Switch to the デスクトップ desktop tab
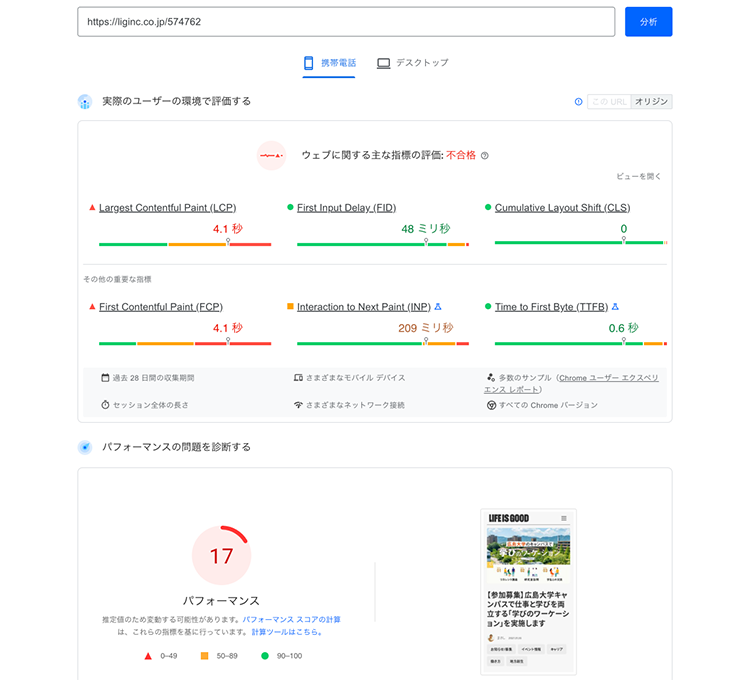 (412, 63)
